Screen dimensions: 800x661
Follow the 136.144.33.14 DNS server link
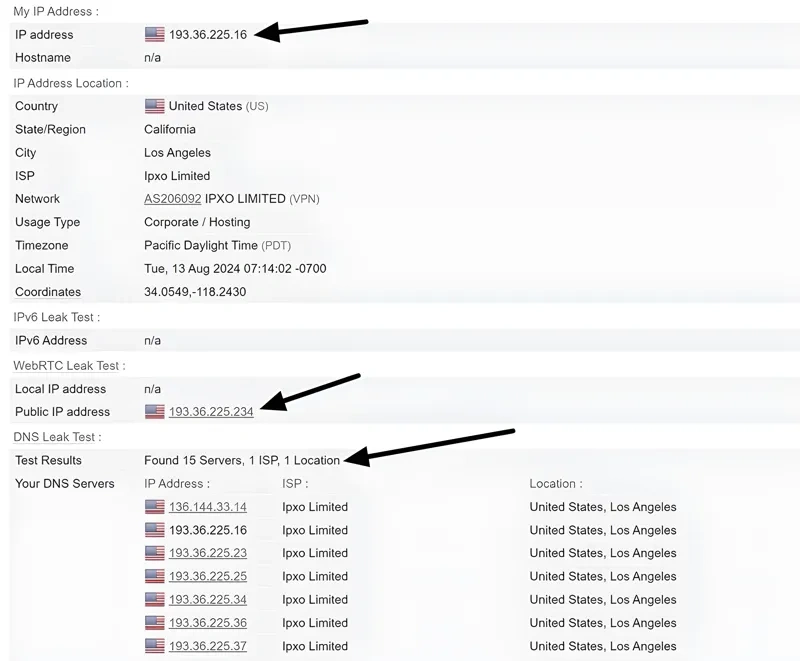pos(208,506)
